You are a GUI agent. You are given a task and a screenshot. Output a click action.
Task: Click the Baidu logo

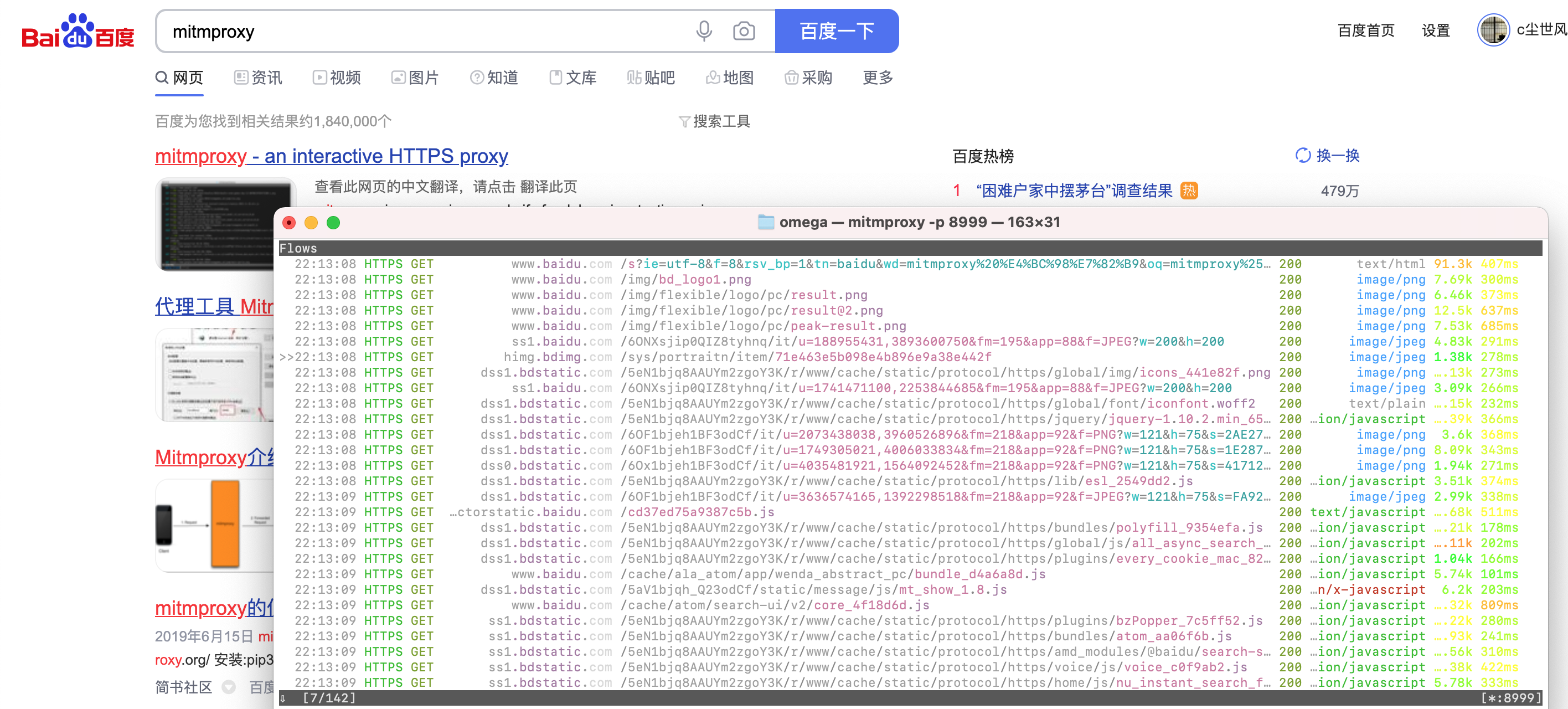pos(78,32)
